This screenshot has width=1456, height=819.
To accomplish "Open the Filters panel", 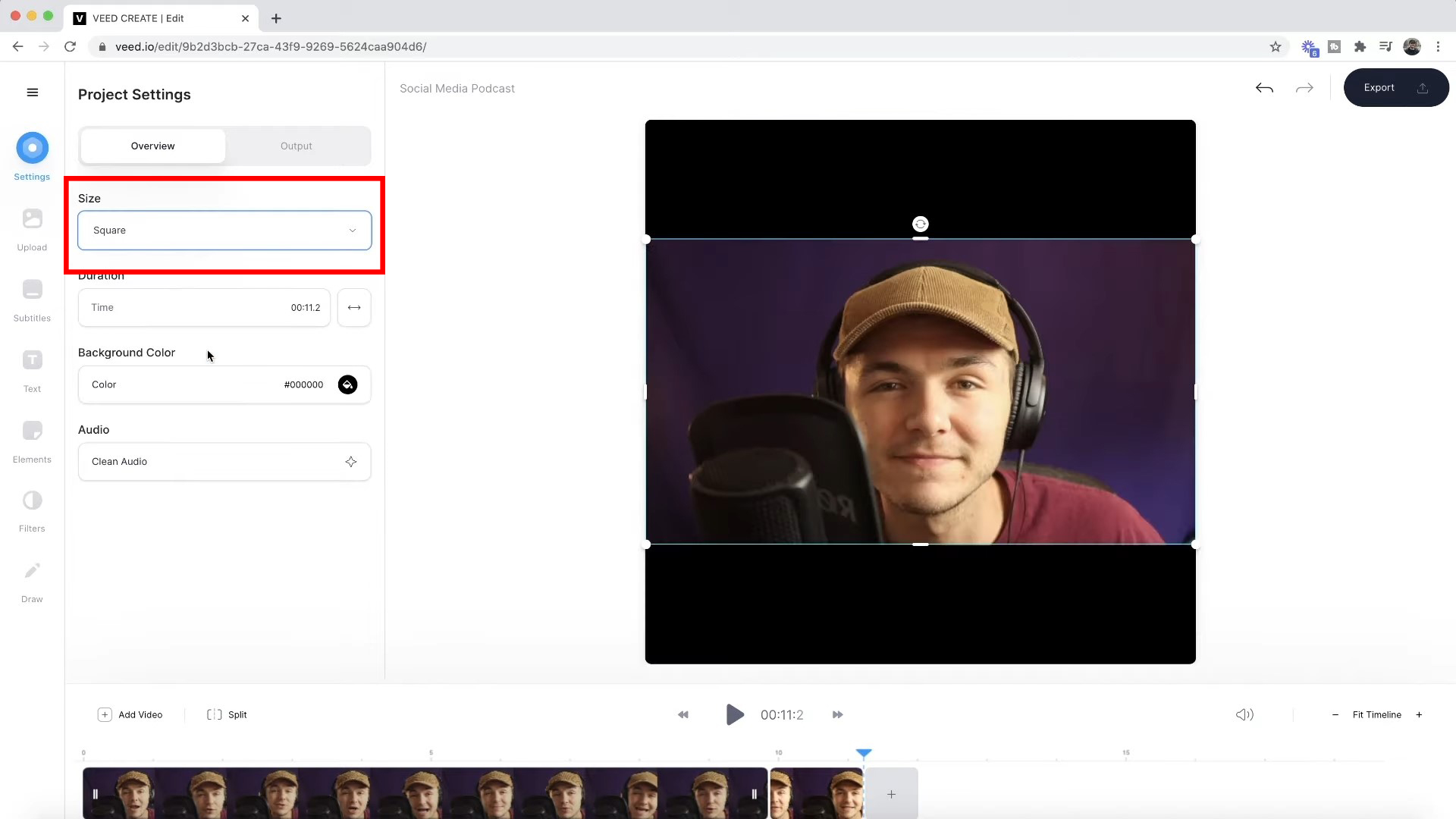I will pyautogui.click(x=32, y=512).
